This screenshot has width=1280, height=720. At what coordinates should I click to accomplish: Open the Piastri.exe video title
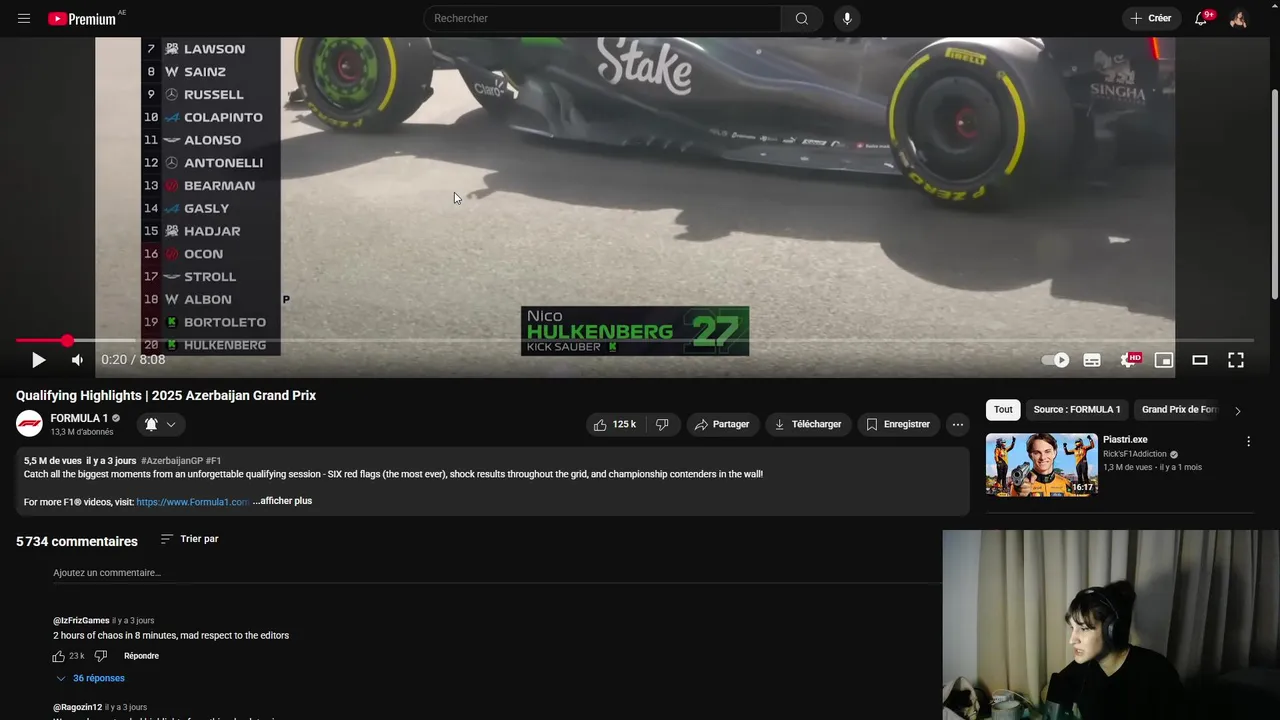pyautogui.click(x=1125, y=439)
